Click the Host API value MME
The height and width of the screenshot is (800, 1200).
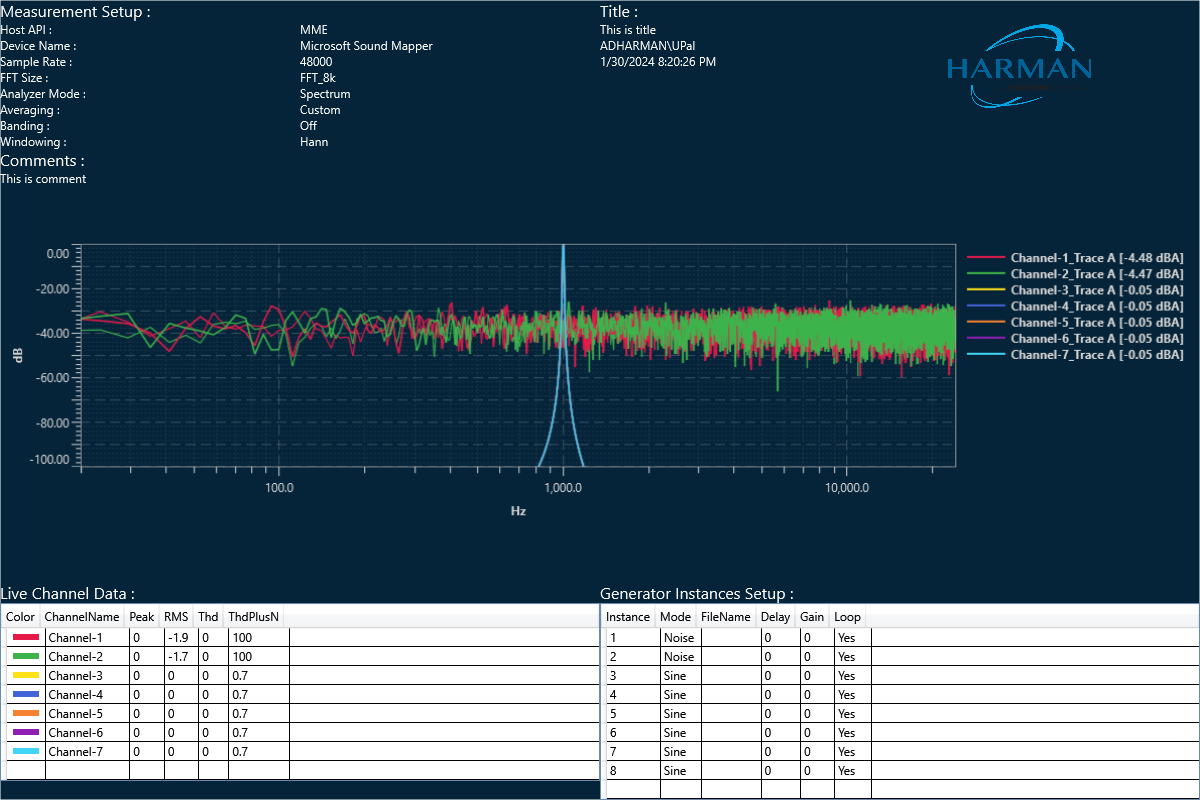coord(314,30)
